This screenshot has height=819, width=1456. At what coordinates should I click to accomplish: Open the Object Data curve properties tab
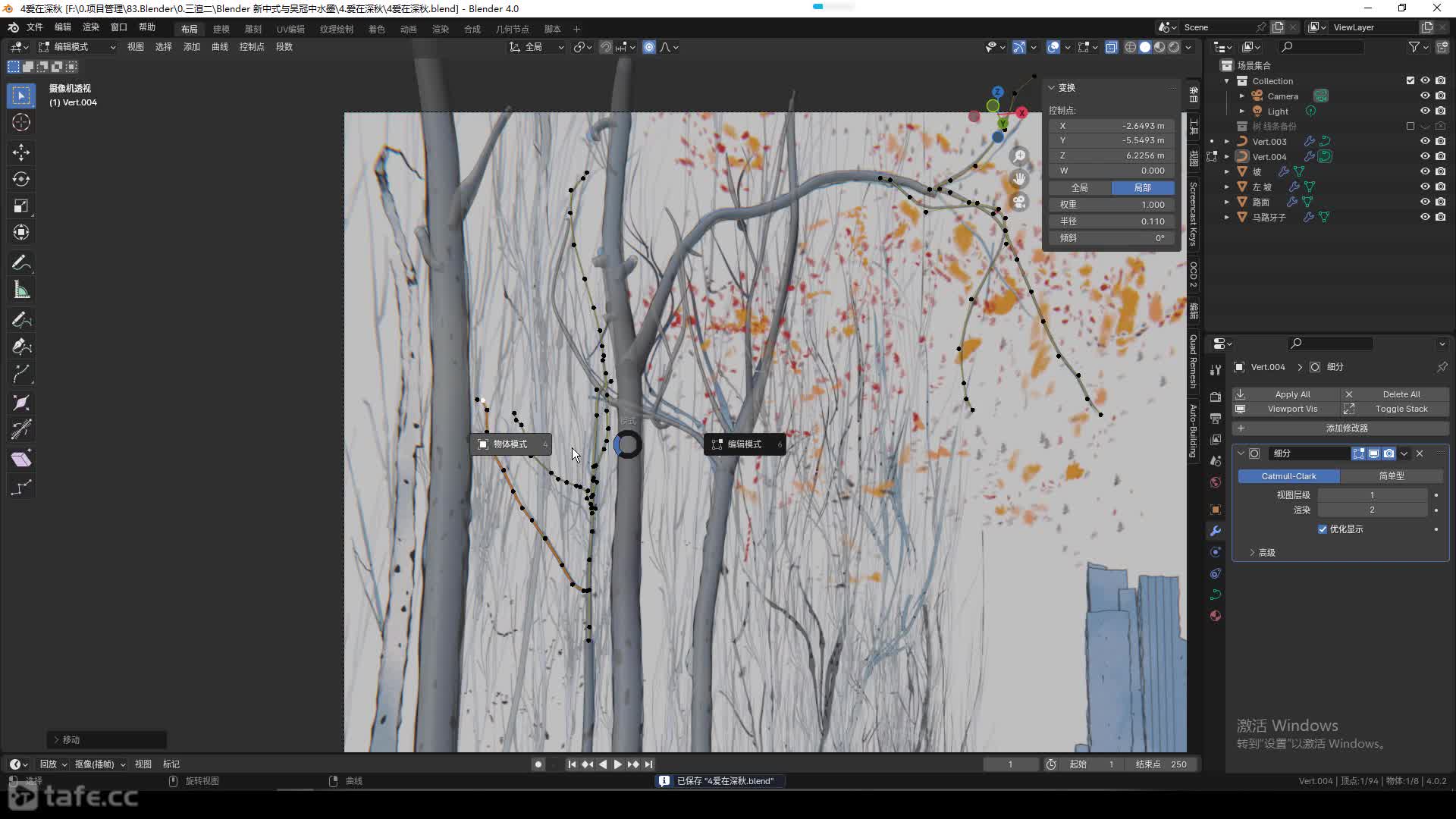1216,595
